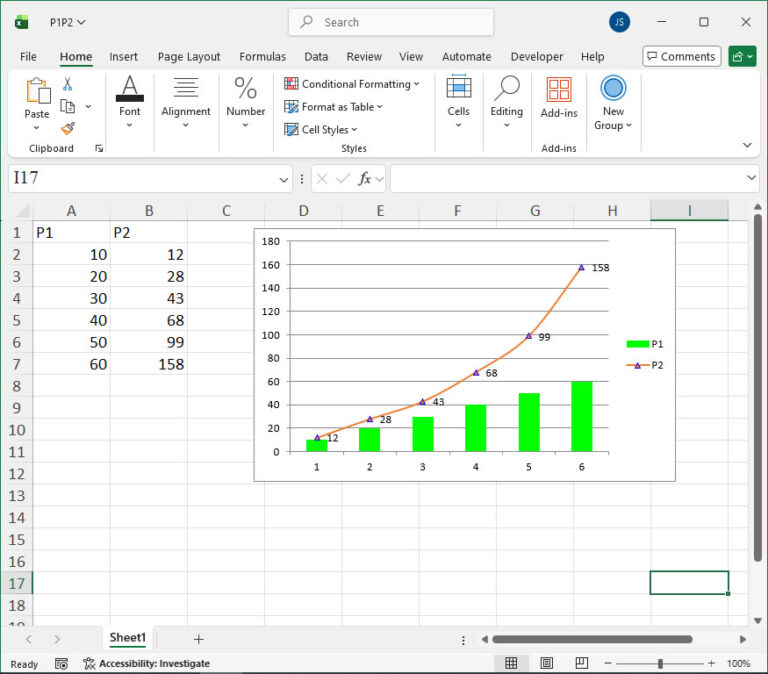Switch to Page Break Preview icon
The image size is (768, 674).
[x=581, y=663]
